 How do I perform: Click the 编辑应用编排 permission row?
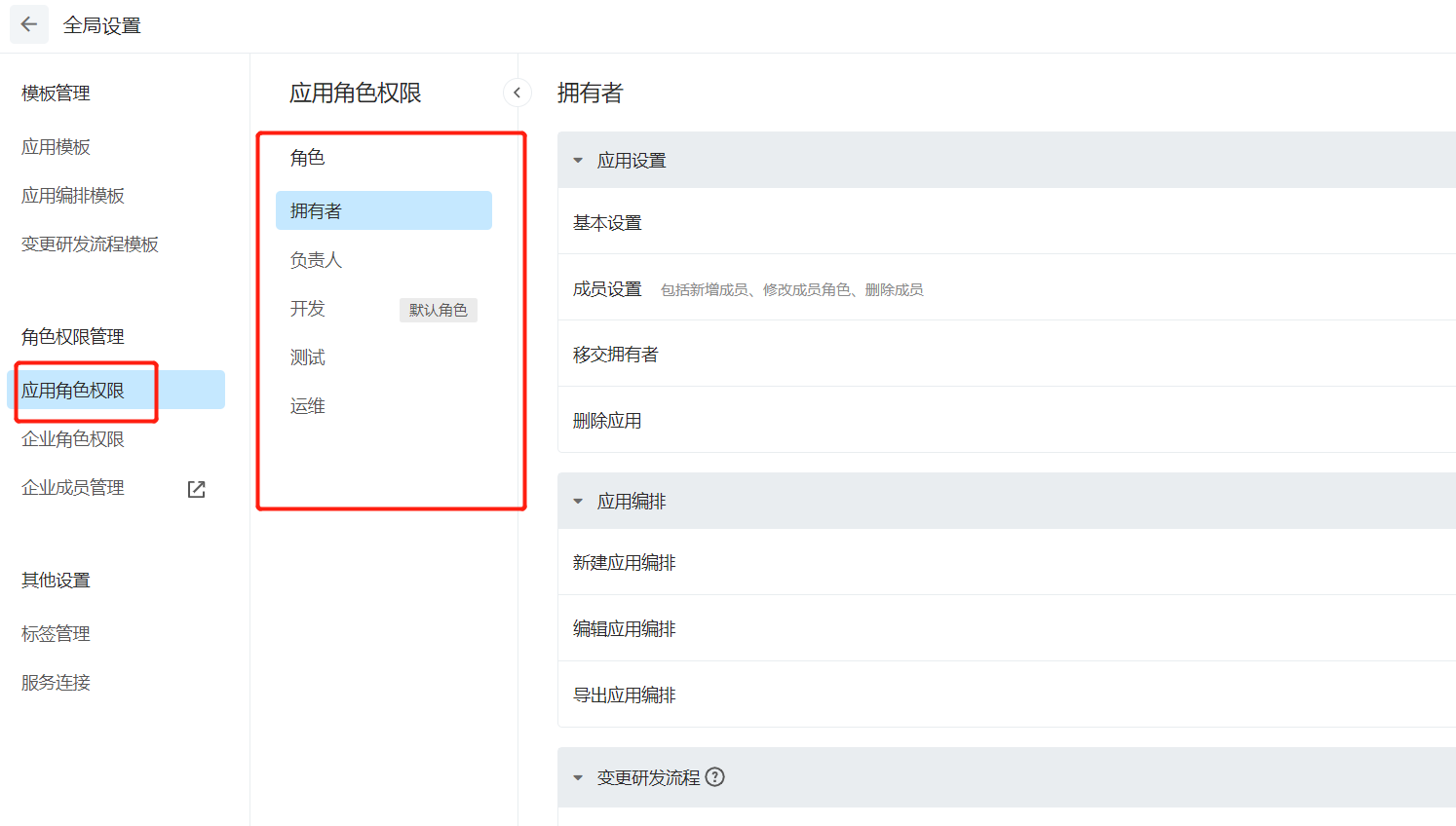click(1007, 629)
